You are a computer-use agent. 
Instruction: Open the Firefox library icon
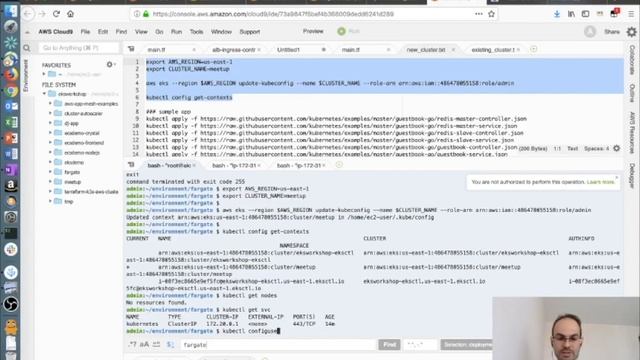click(x=571, y=14)
